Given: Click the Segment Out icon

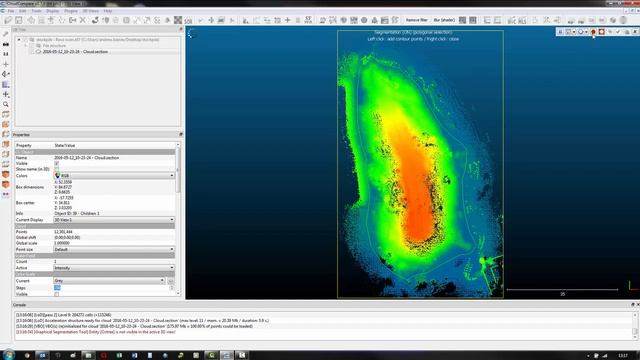Looking at the screenshot, I should coord(602,32).
